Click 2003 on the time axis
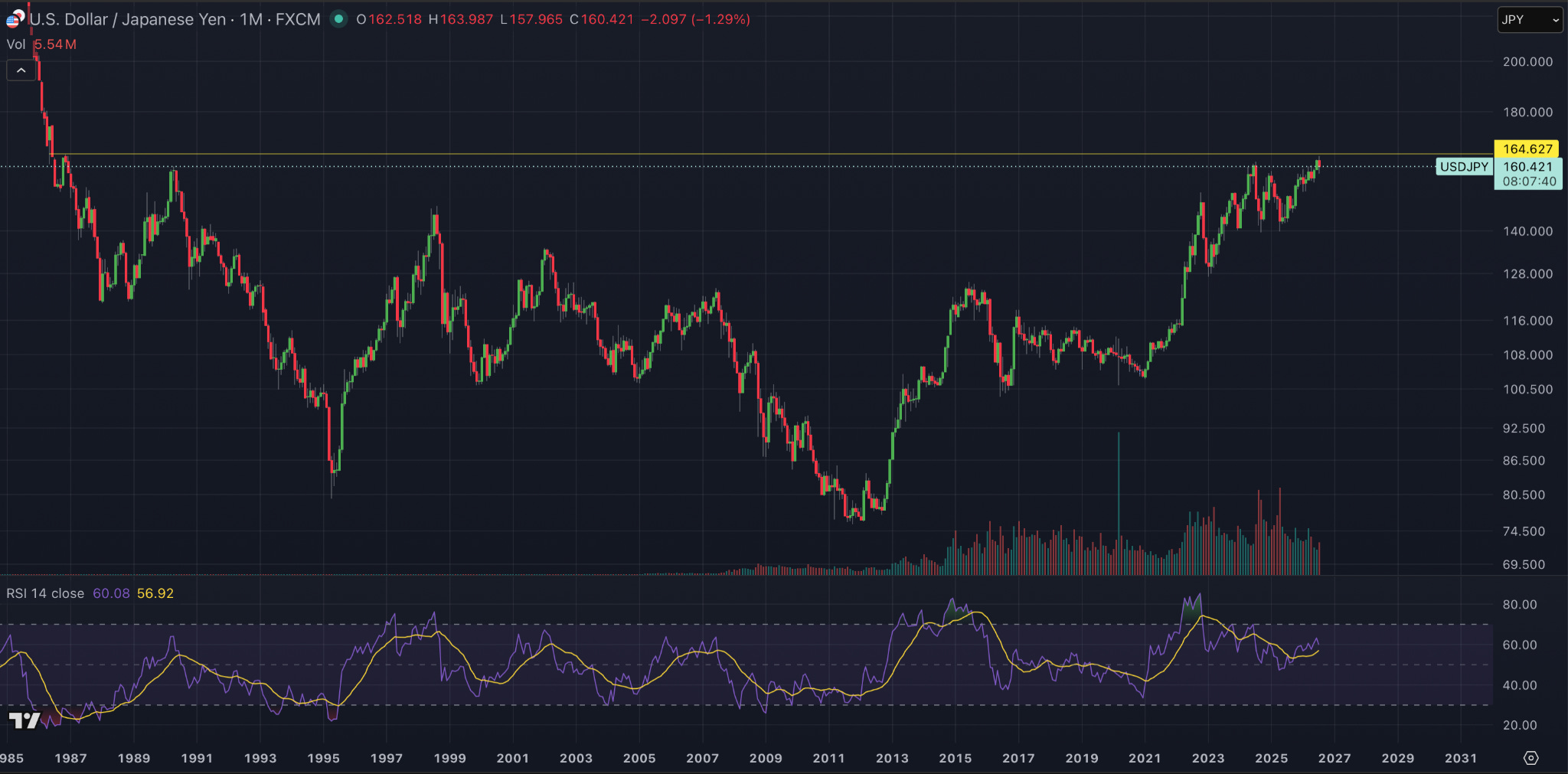The image size is (1568, 774). [x=576, y=758]
